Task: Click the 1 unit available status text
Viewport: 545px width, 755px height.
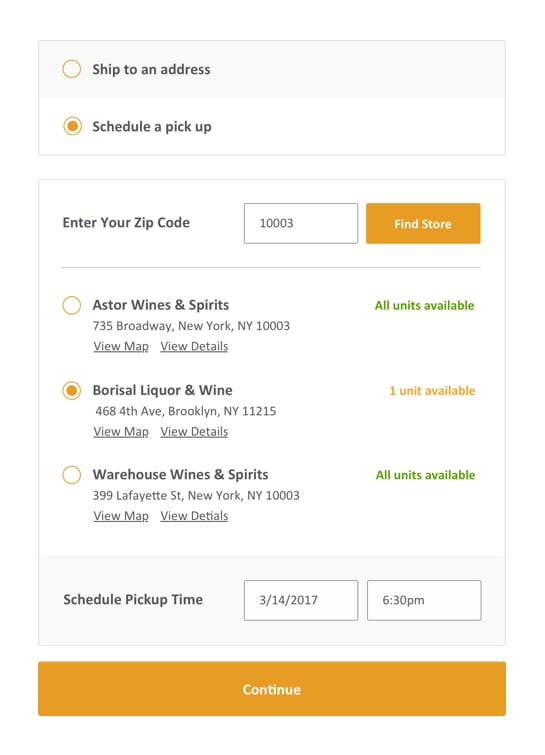Action: [x=432, y=391]
